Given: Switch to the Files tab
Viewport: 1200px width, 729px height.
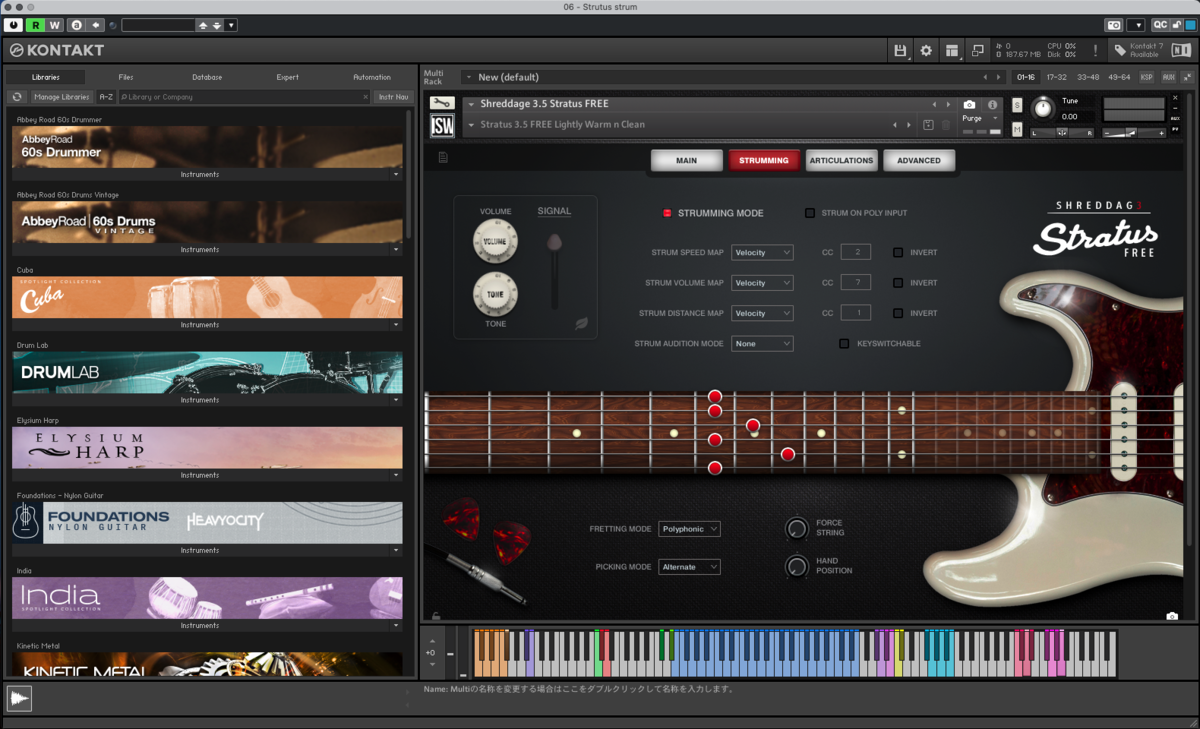Looking at the screenshot, I should point(126,77).
